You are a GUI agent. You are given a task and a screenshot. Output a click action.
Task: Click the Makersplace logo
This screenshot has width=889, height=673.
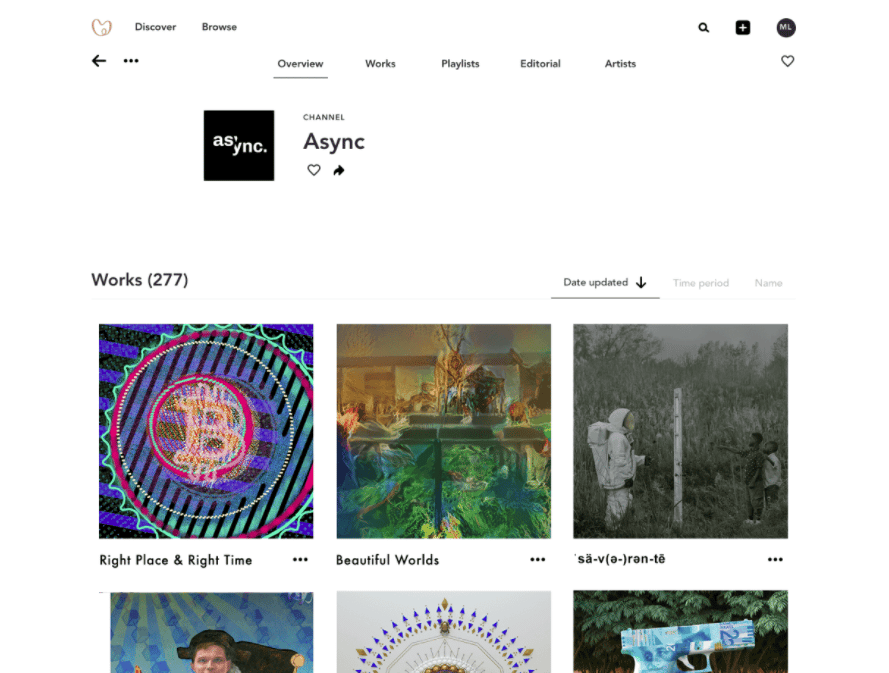coord(101,27)
